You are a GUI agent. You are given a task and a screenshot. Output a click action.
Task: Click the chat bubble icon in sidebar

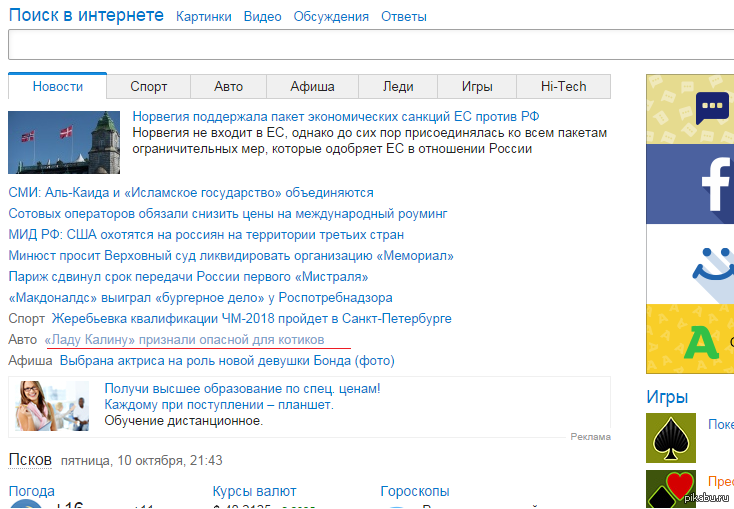tap(712, 108)
